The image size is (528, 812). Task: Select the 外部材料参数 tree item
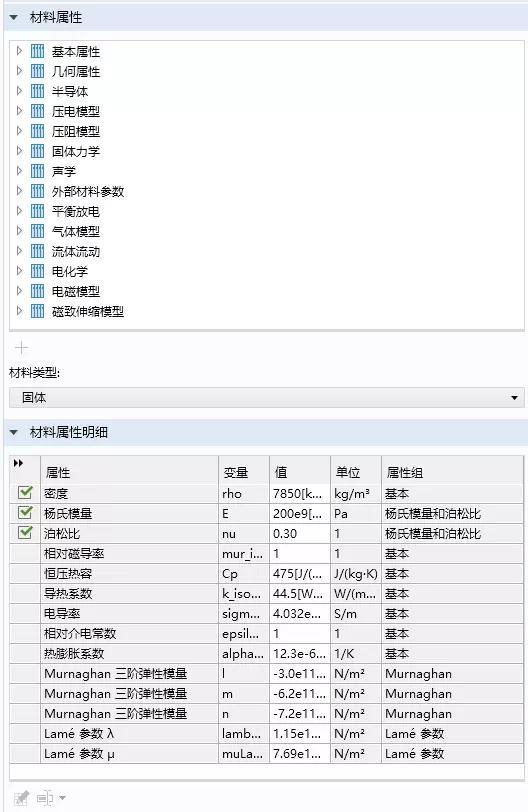coord(88,192)
